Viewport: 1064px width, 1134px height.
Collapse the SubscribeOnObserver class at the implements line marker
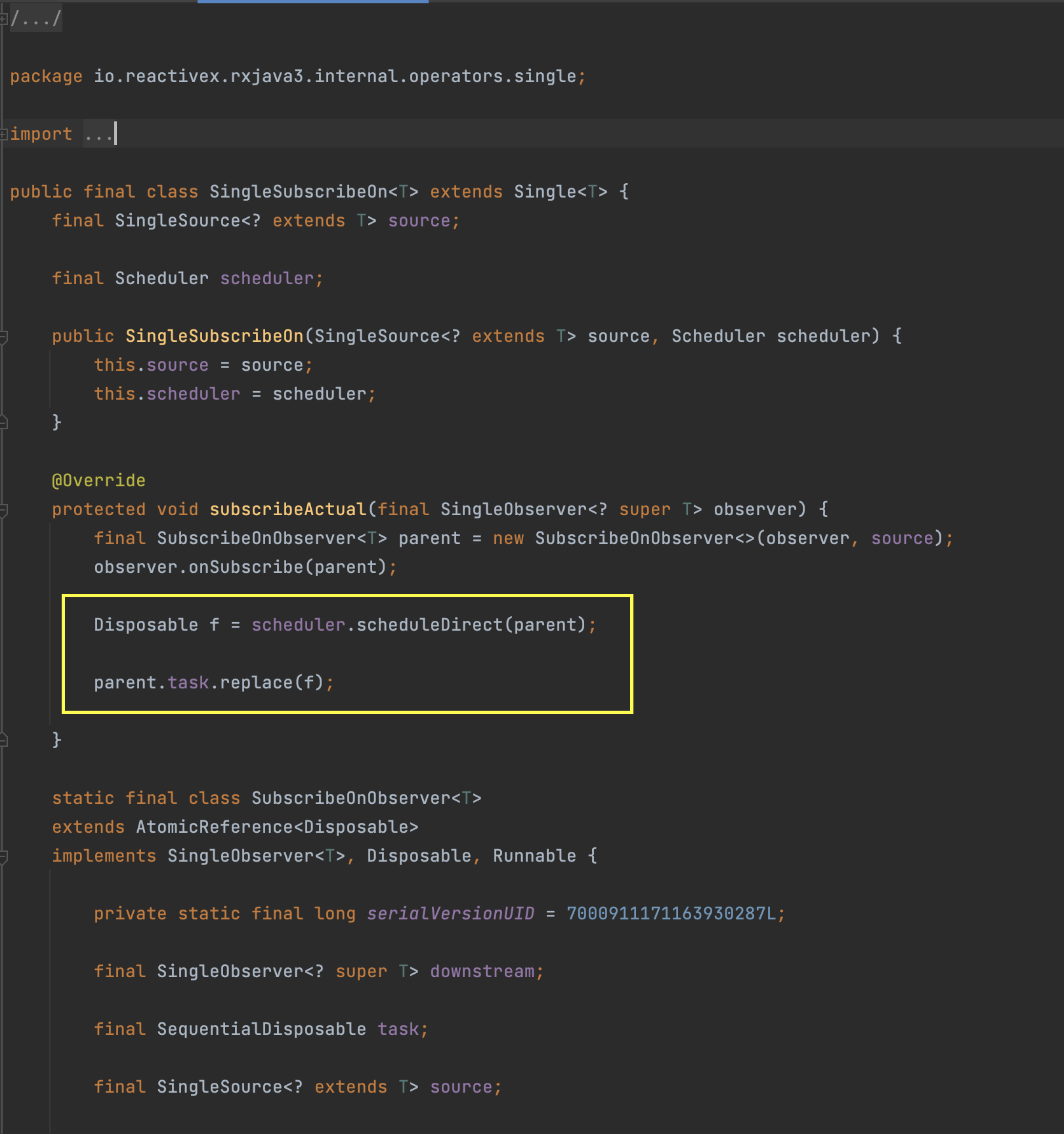(x=3, y=856)
